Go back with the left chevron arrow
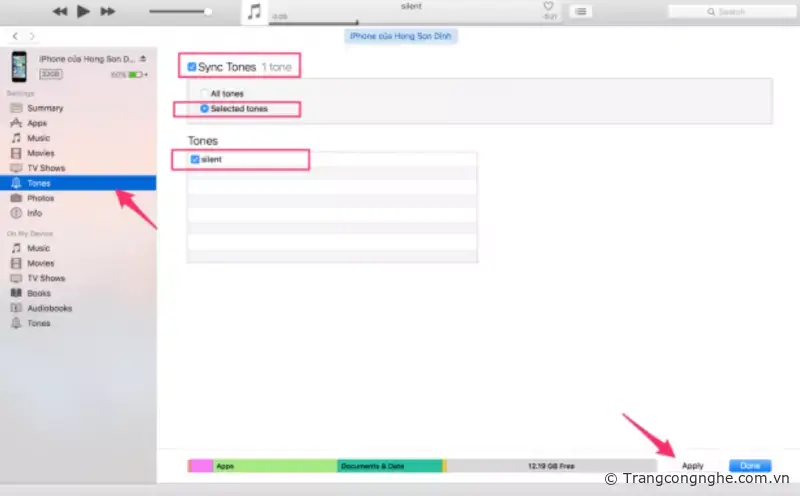The image size is (800, 496). tap(15, 36)
